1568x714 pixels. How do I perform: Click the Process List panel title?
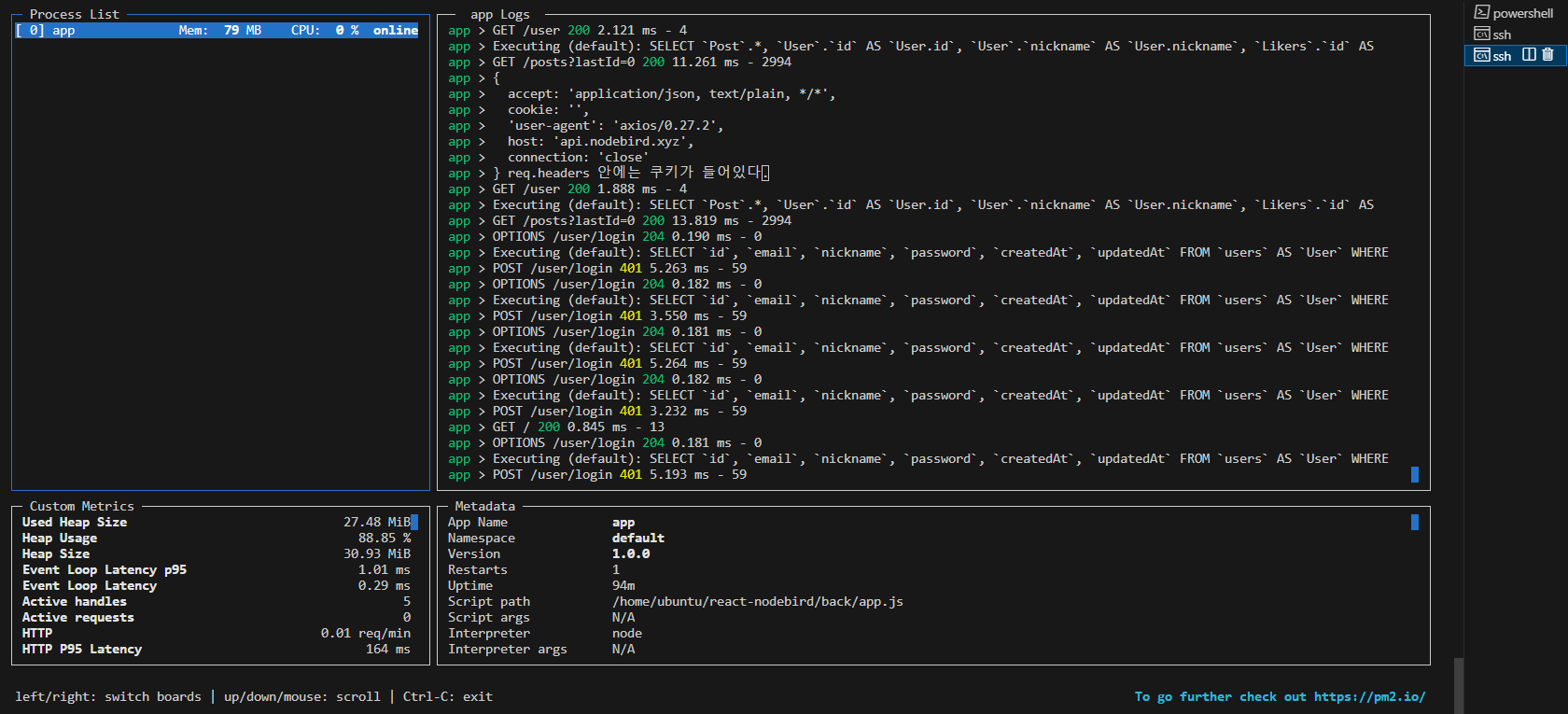(x=75, y=15)
